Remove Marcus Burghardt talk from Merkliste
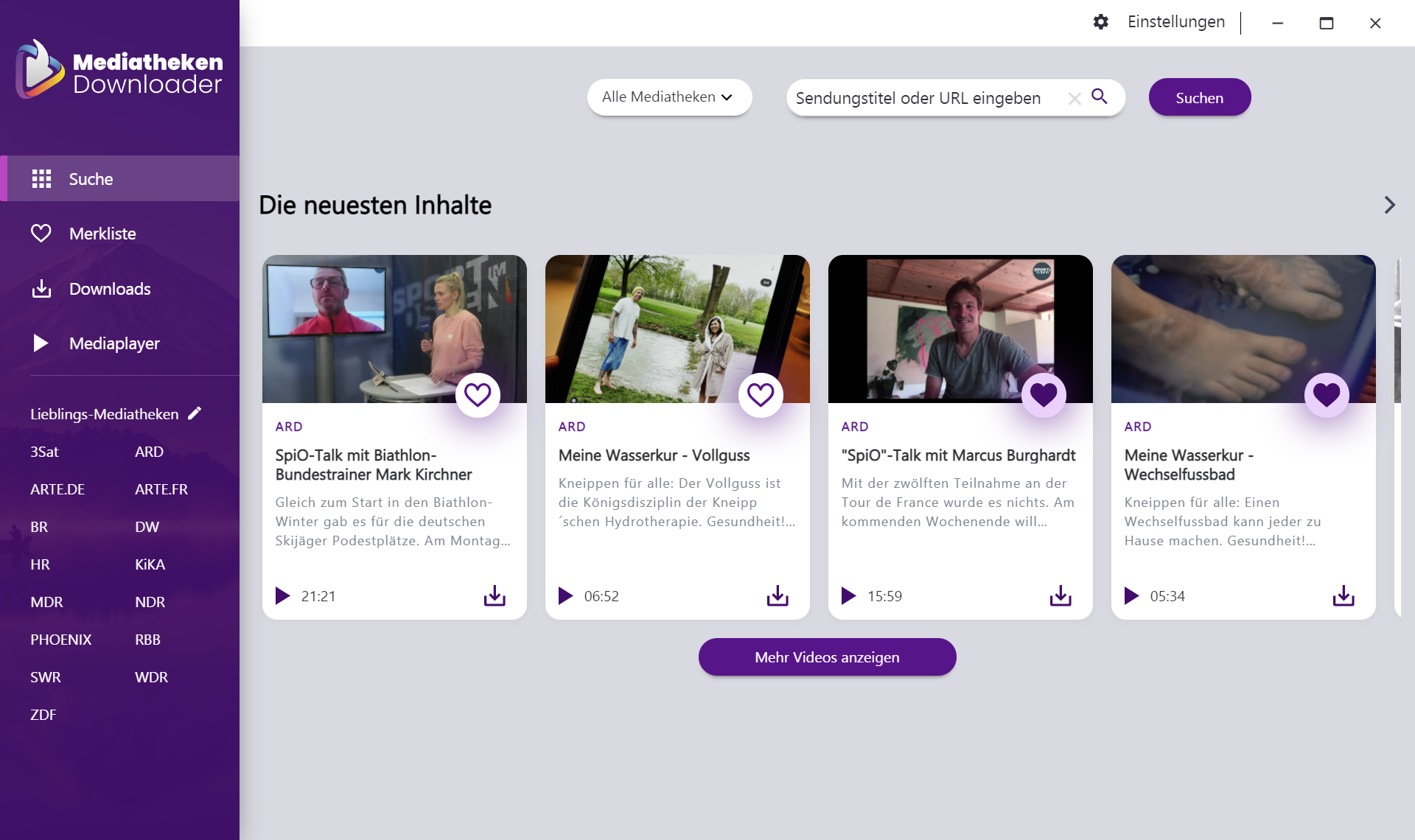 (1044, 395)
